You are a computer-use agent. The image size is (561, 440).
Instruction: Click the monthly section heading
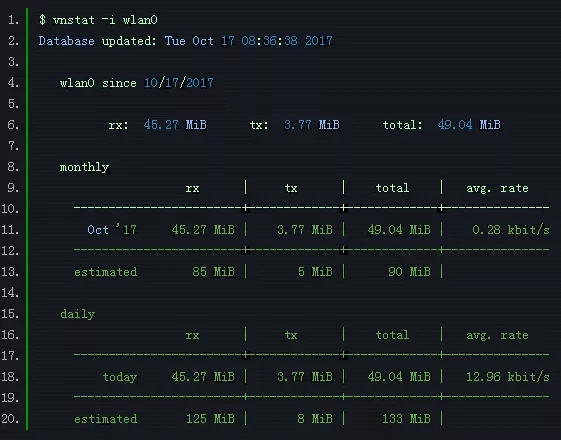(x=84, y=167)
